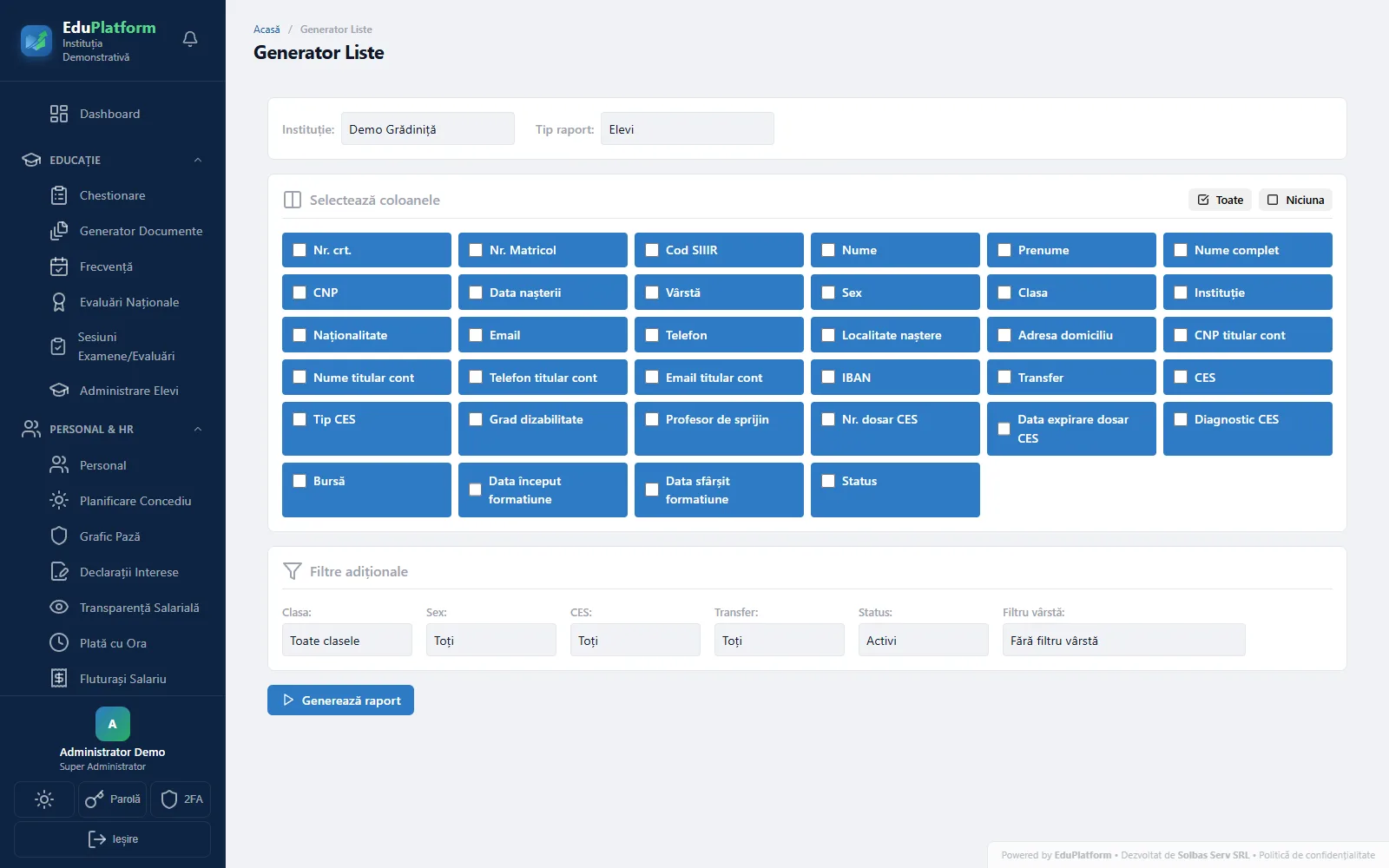
Task: Click the Plată cu Ora clock icon
Action: point(59,643)
